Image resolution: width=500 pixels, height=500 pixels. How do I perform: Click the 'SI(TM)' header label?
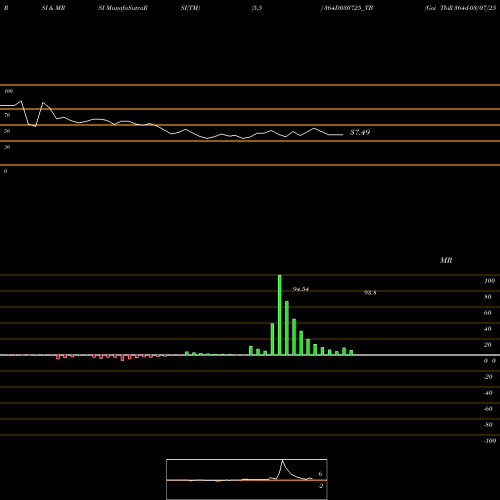tap(190, 8)
